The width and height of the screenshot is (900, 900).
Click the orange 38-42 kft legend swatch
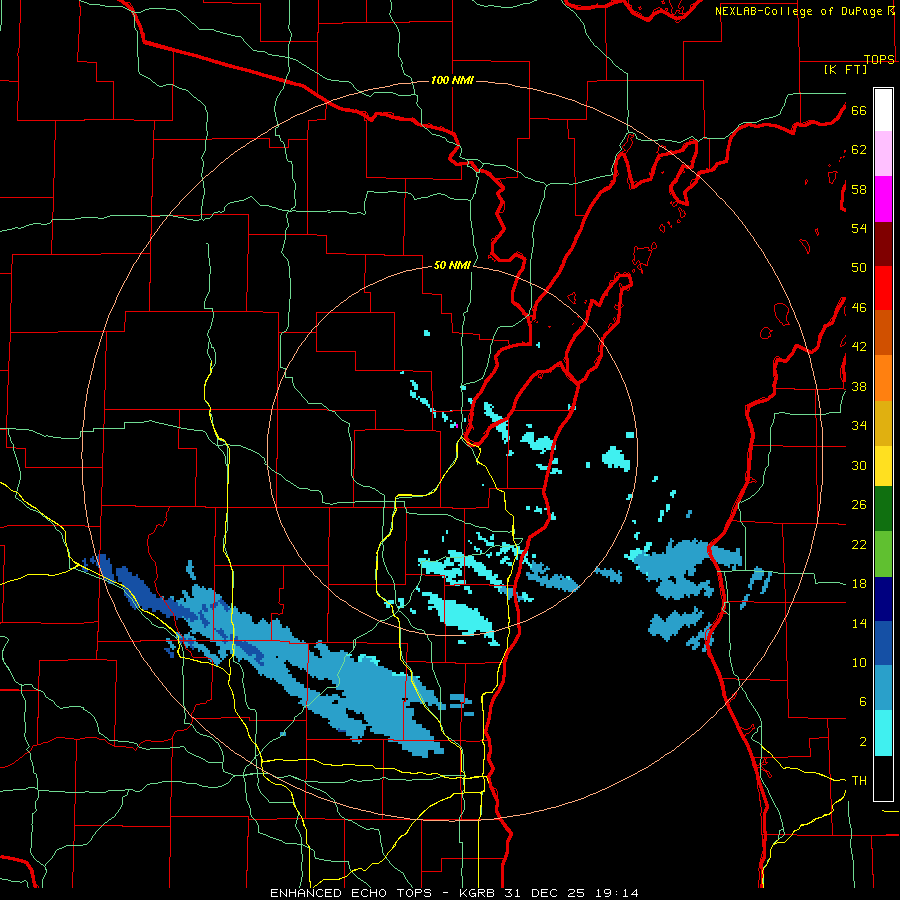pos(883,377)
